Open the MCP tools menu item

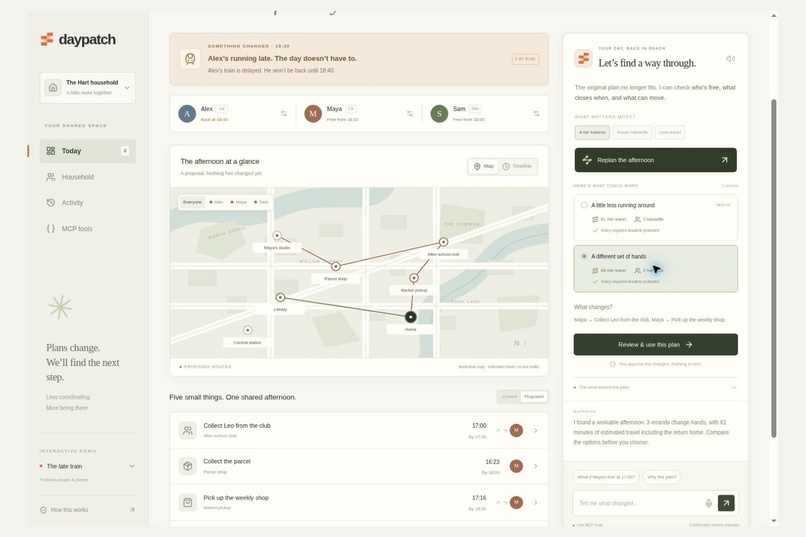87,229
